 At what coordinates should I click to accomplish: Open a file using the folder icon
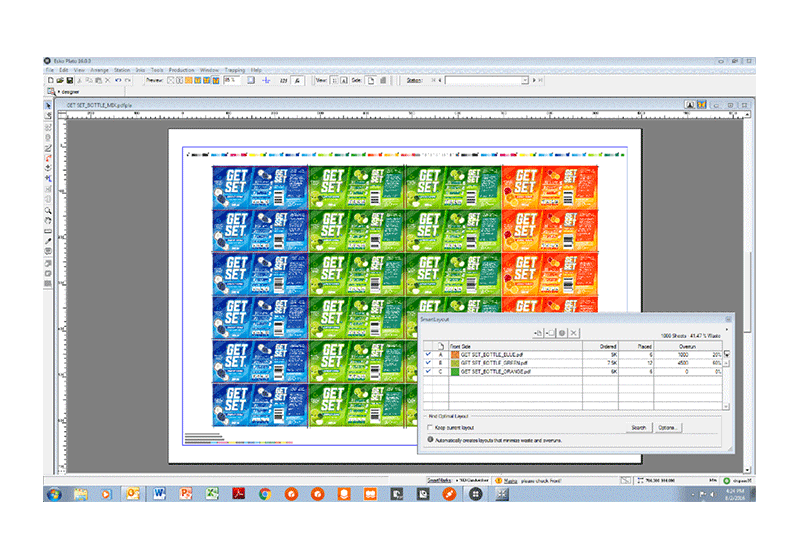[60, 80]
